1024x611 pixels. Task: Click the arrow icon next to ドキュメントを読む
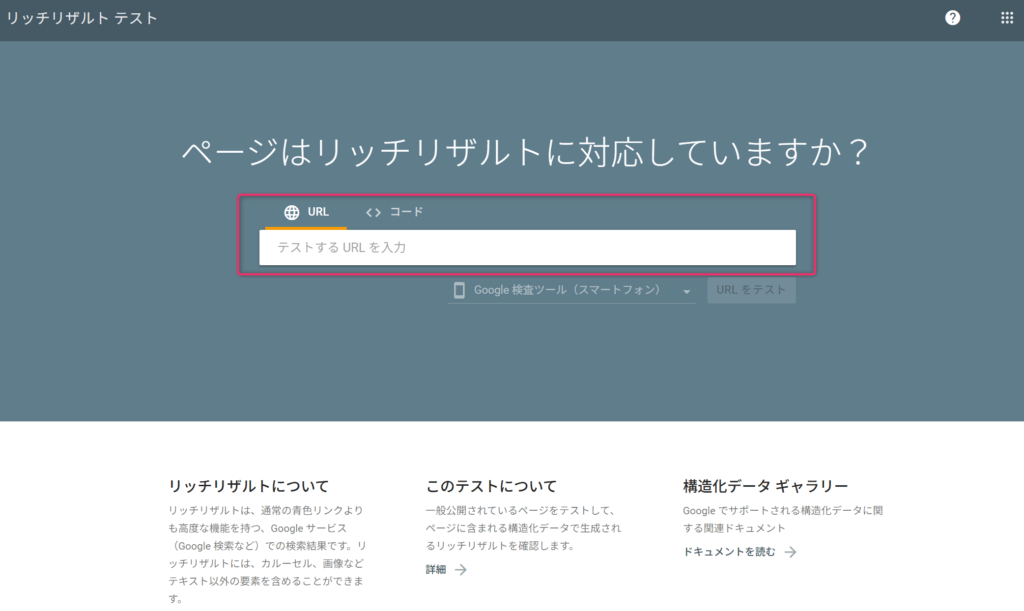[790, 552]
